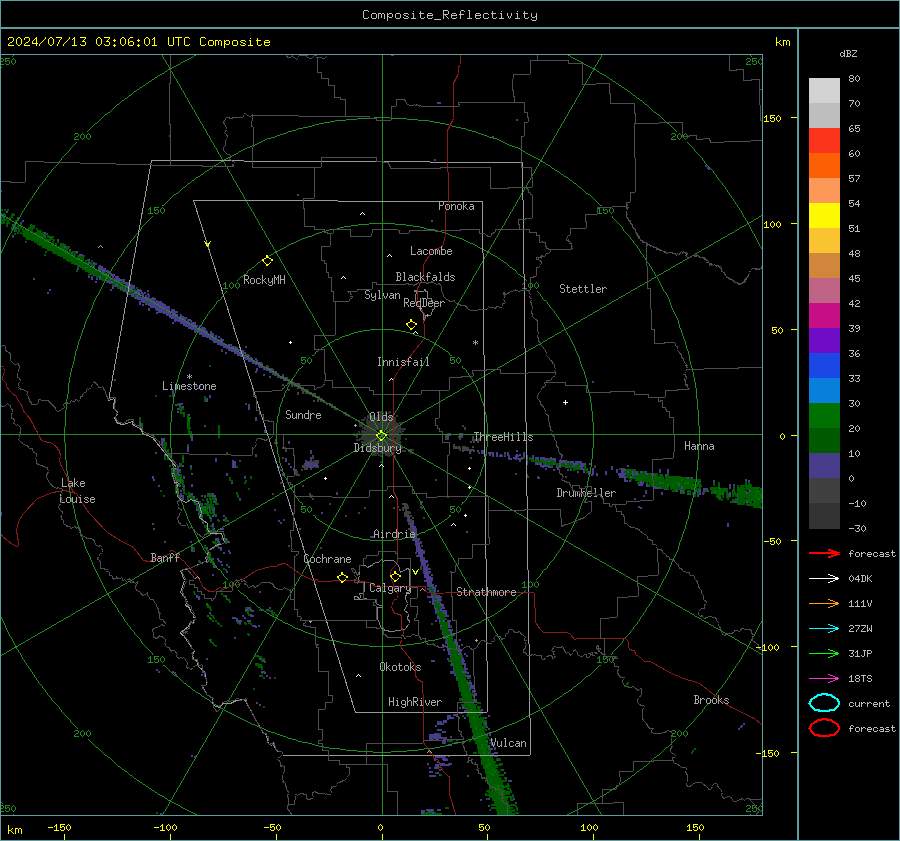
Task: Click the Calgary city label
Action: (390, 588)
